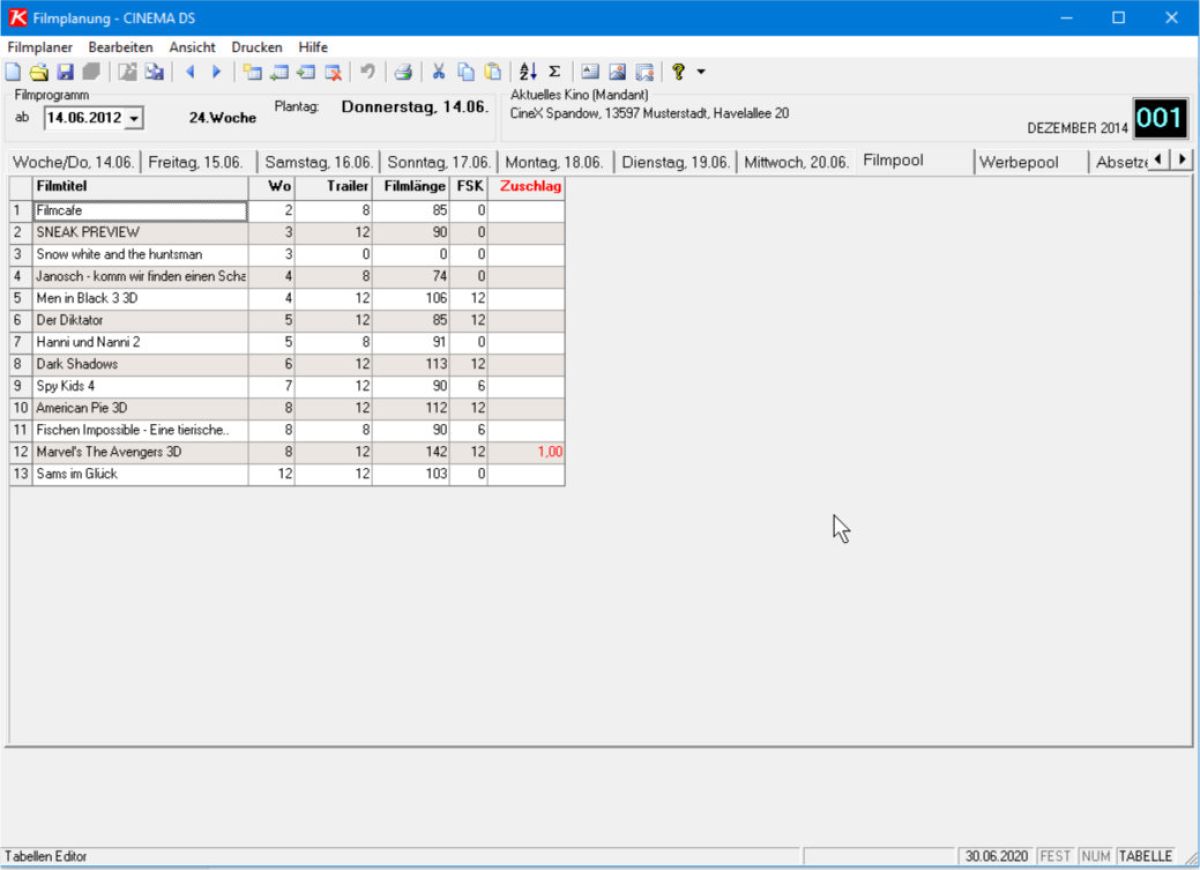Click the blue right arrow icon
This screenshot has width=1200, height=870.
[216, 72]
